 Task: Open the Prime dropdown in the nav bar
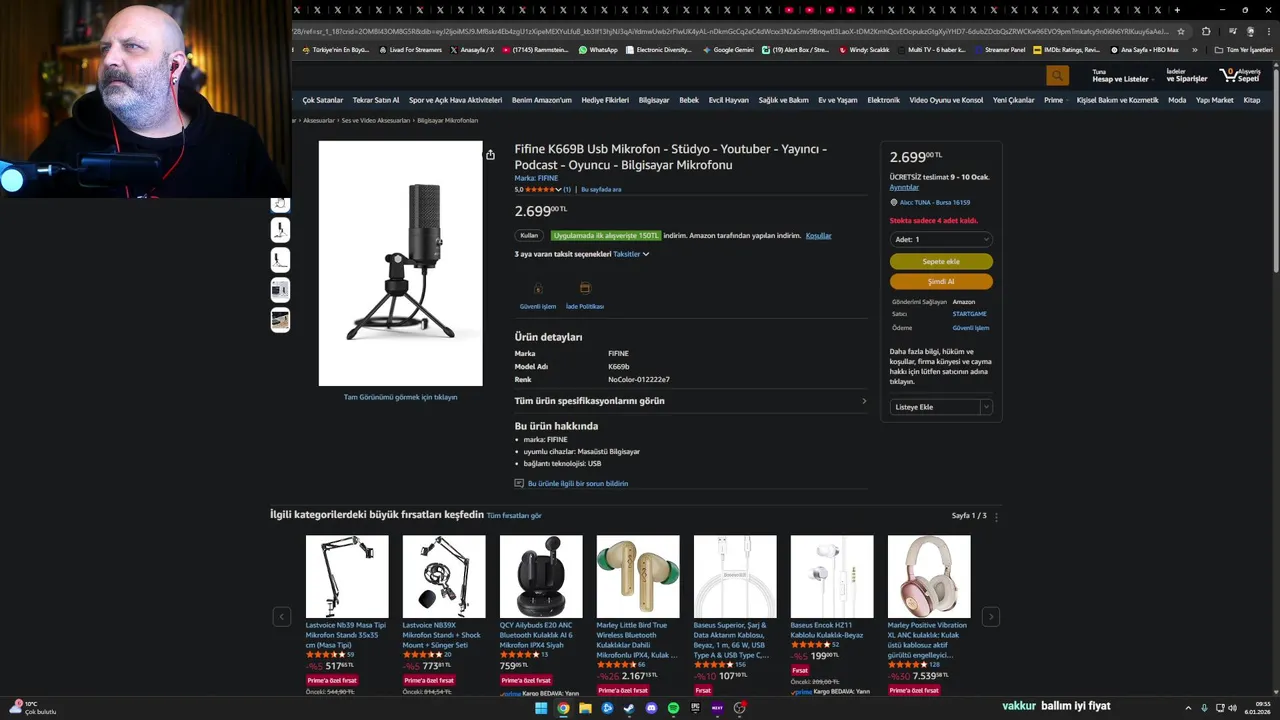[x=1056, y=100]
